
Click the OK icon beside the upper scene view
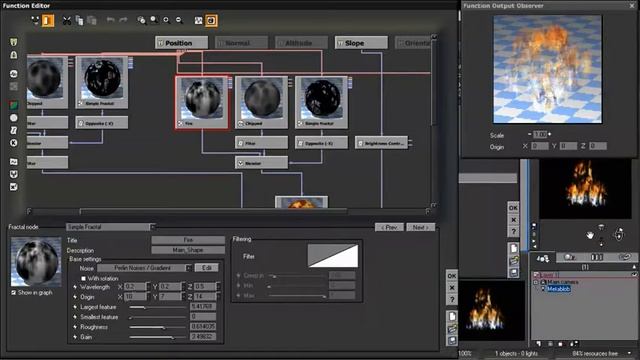(x=513, y=208)
